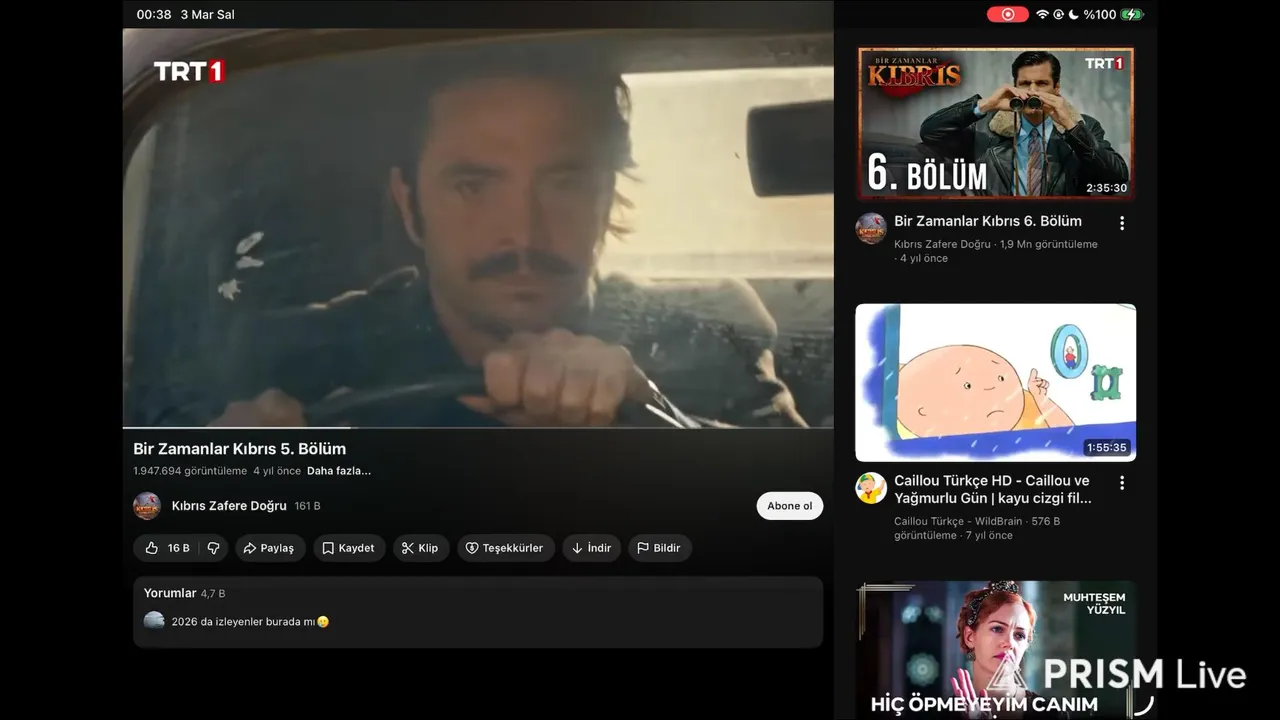The width and height of the screenshot is (1280, 720).
Task: Like the video with thumbs up
Action: pos(165,548)
